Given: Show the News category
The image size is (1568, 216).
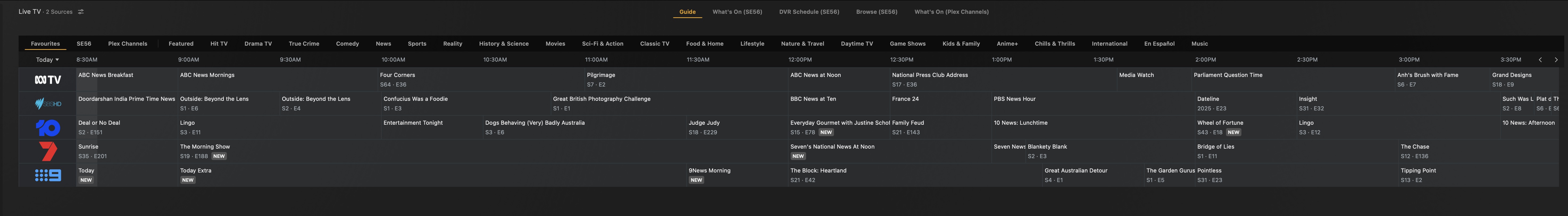Looking at the screenshot, I should click(383, 44).
